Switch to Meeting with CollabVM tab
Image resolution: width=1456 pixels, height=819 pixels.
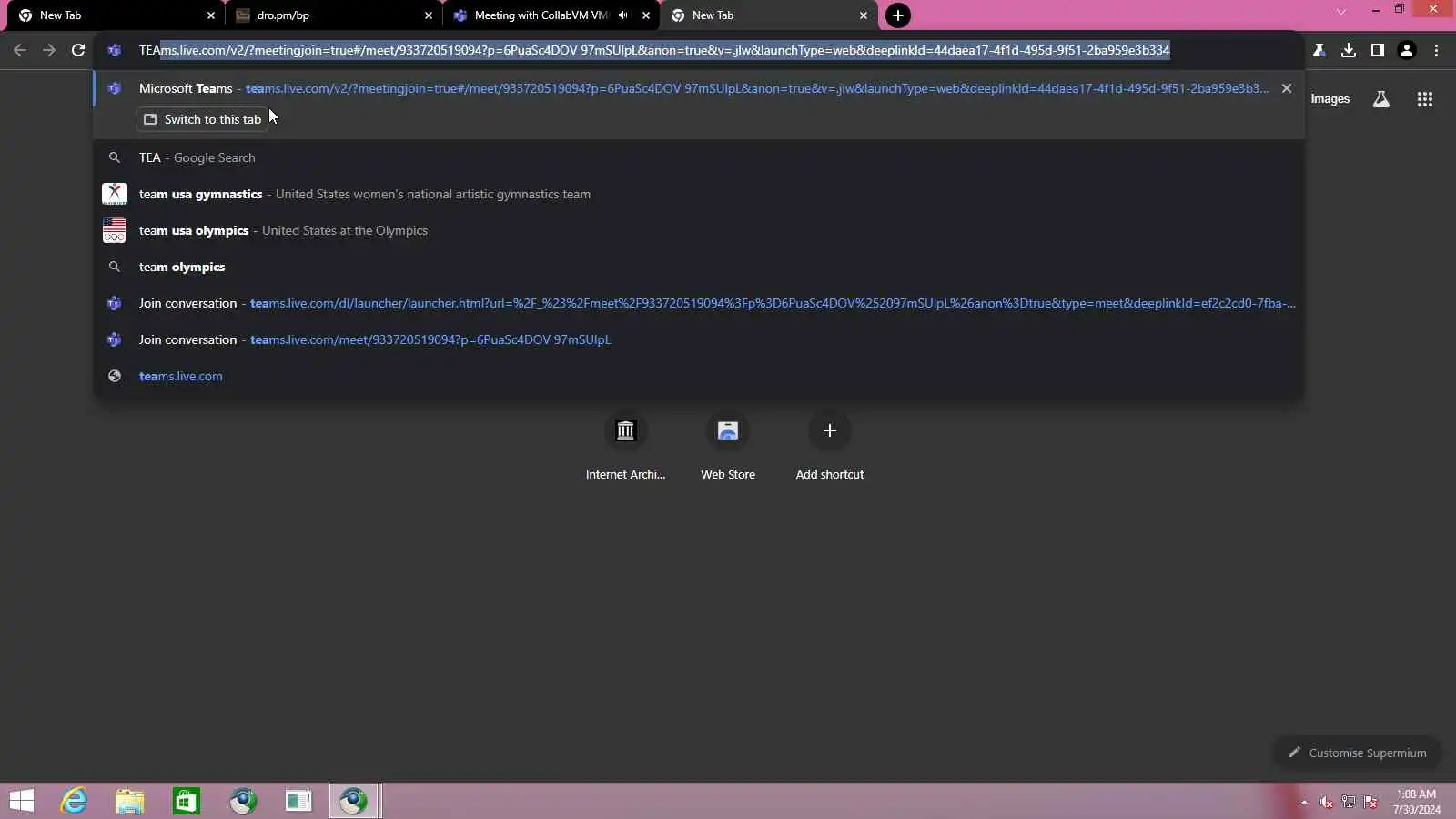coord(541,15)
